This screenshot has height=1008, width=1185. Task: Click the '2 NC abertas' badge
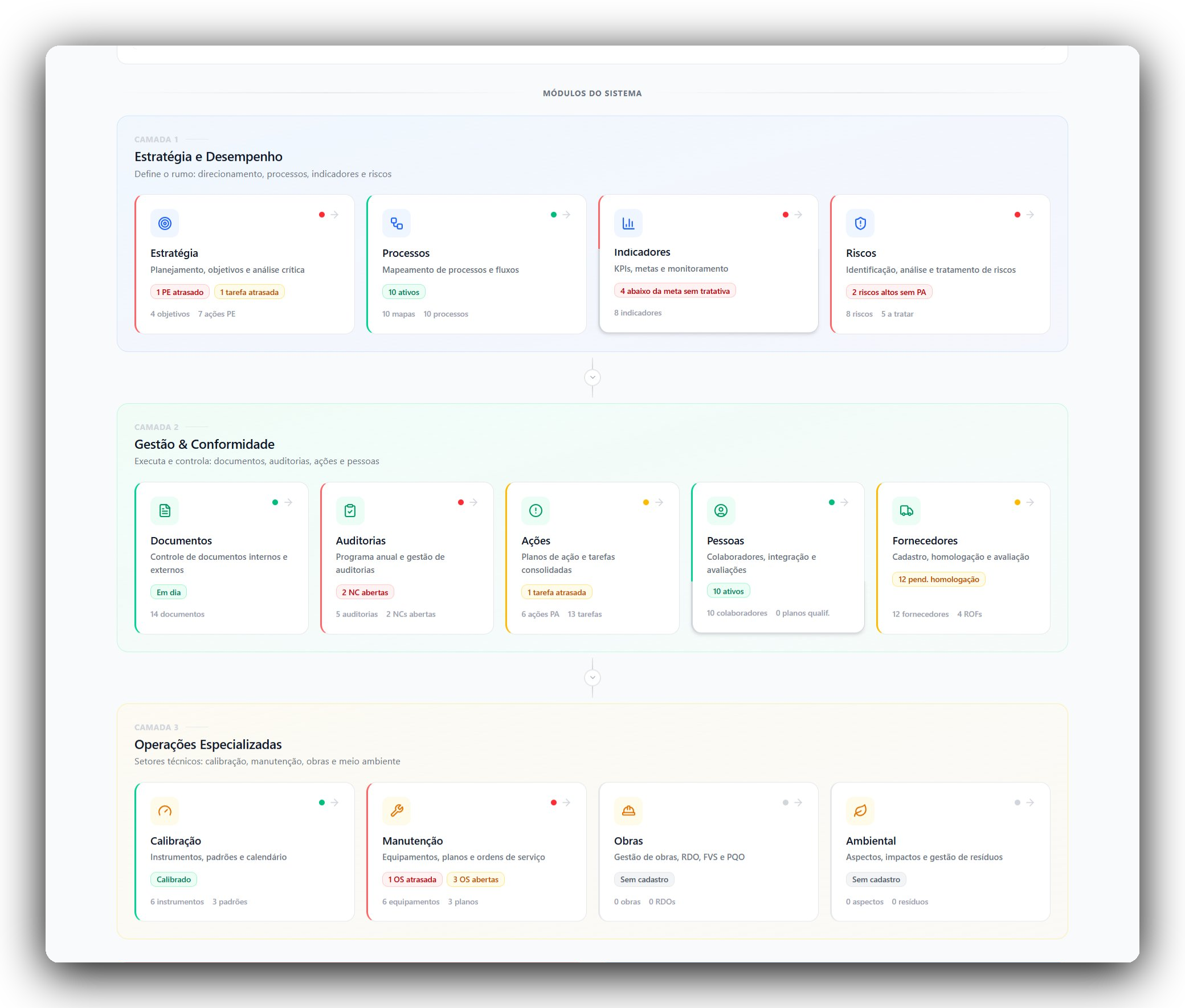pyautogui.click(x=365, y=593)
